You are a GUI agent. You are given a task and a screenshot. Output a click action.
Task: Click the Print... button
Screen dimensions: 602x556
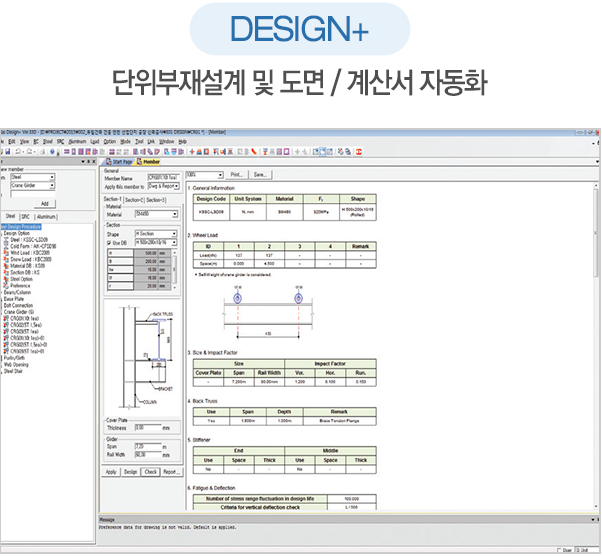[x=237, y=175]
